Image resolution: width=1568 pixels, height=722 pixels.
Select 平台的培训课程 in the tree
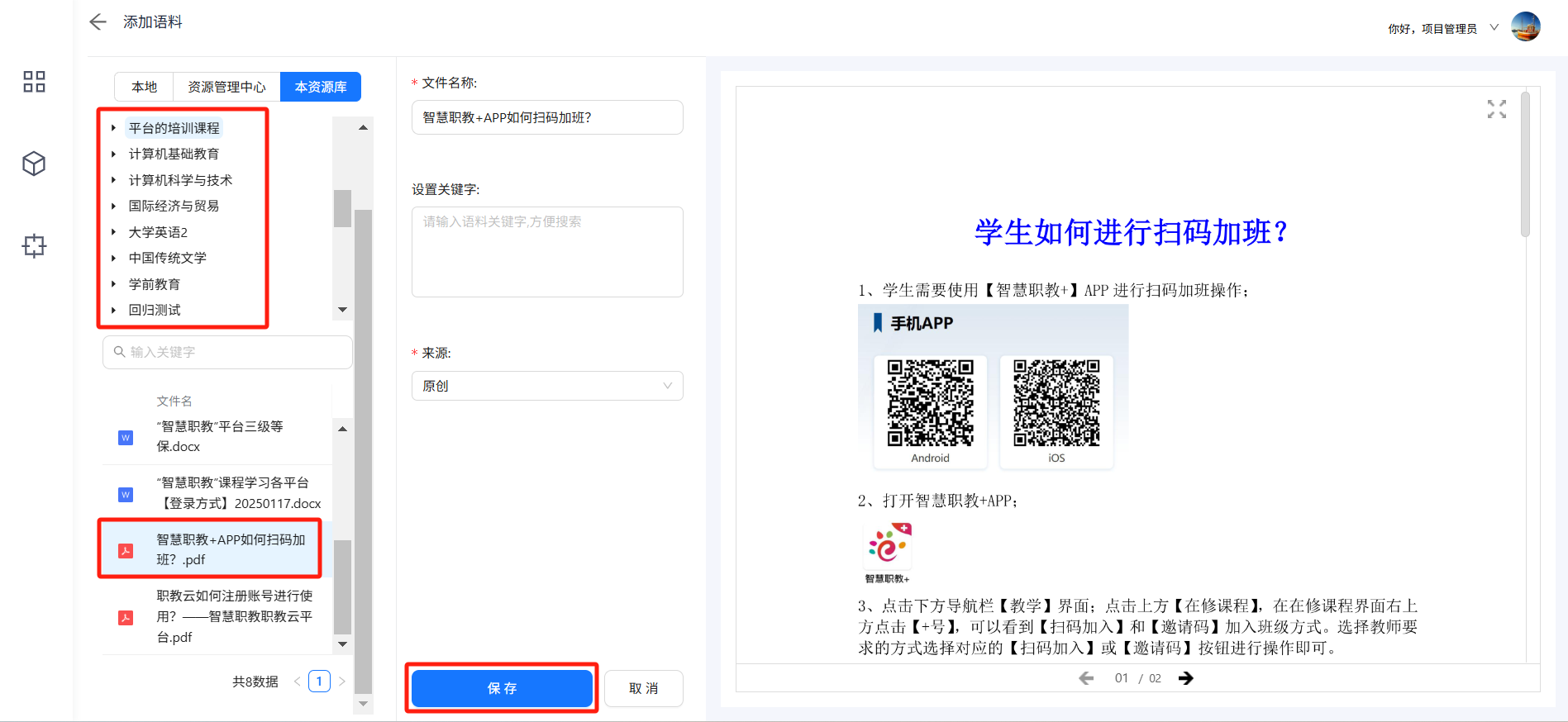pos(174,128)
